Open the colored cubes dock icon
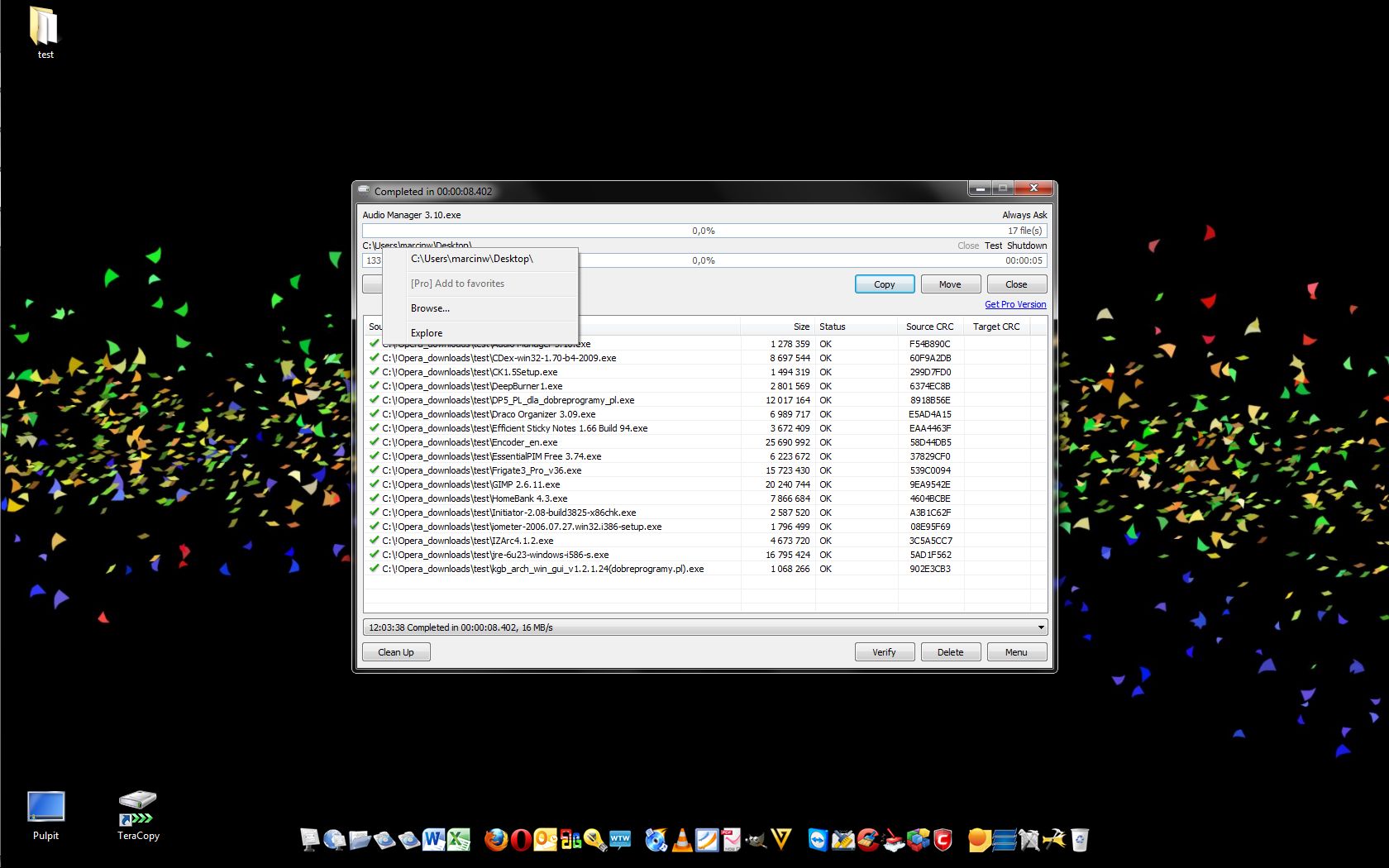The width and height of the screenshot is (1389, 868). pyautogui.click(x=918, y=840)
